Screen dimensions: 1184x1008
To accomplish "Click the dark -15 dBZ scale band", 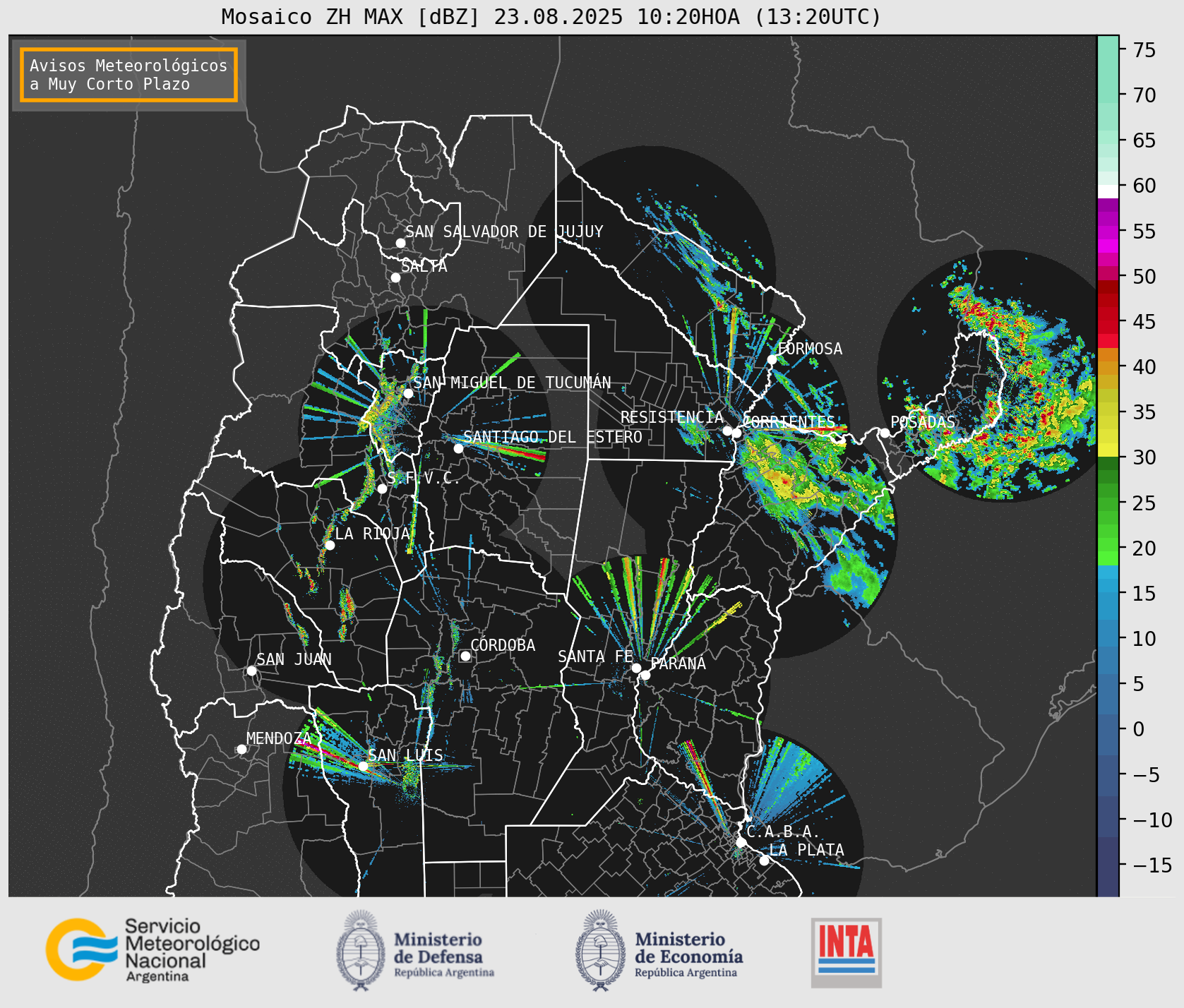I will click(x=1108, y=866).
